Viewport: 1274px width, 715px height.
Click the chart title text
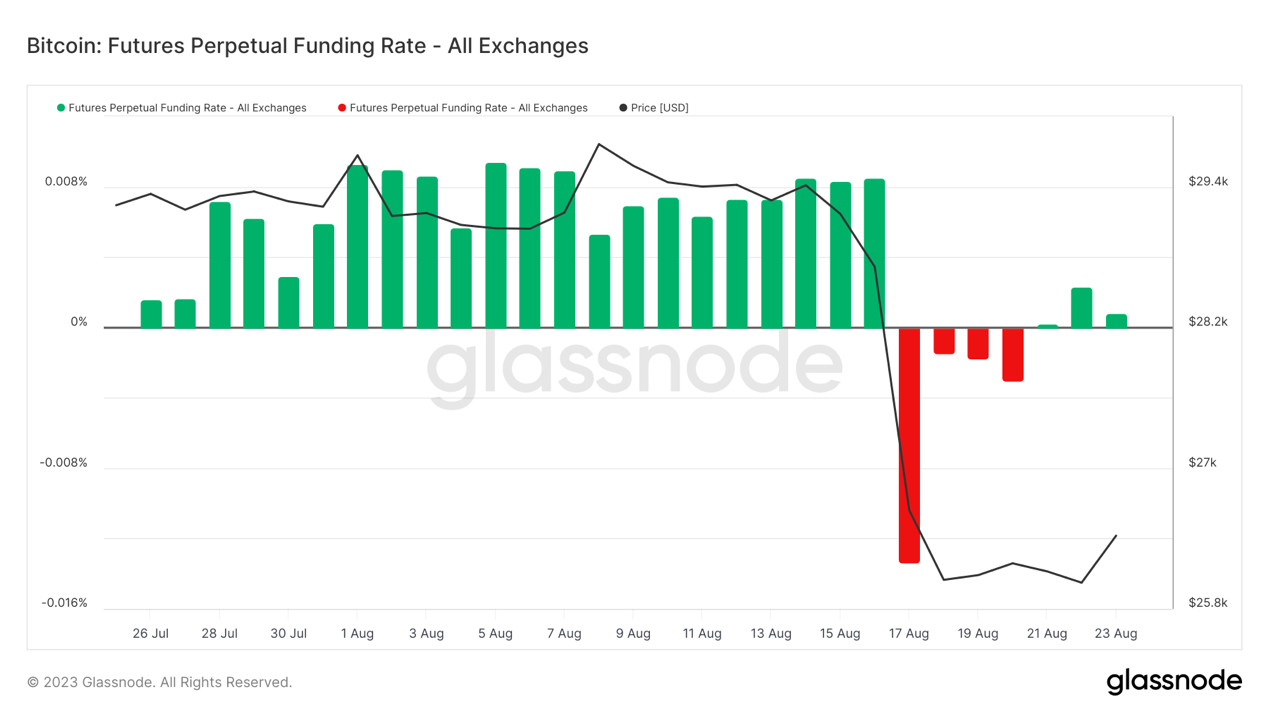click(307, 46)
